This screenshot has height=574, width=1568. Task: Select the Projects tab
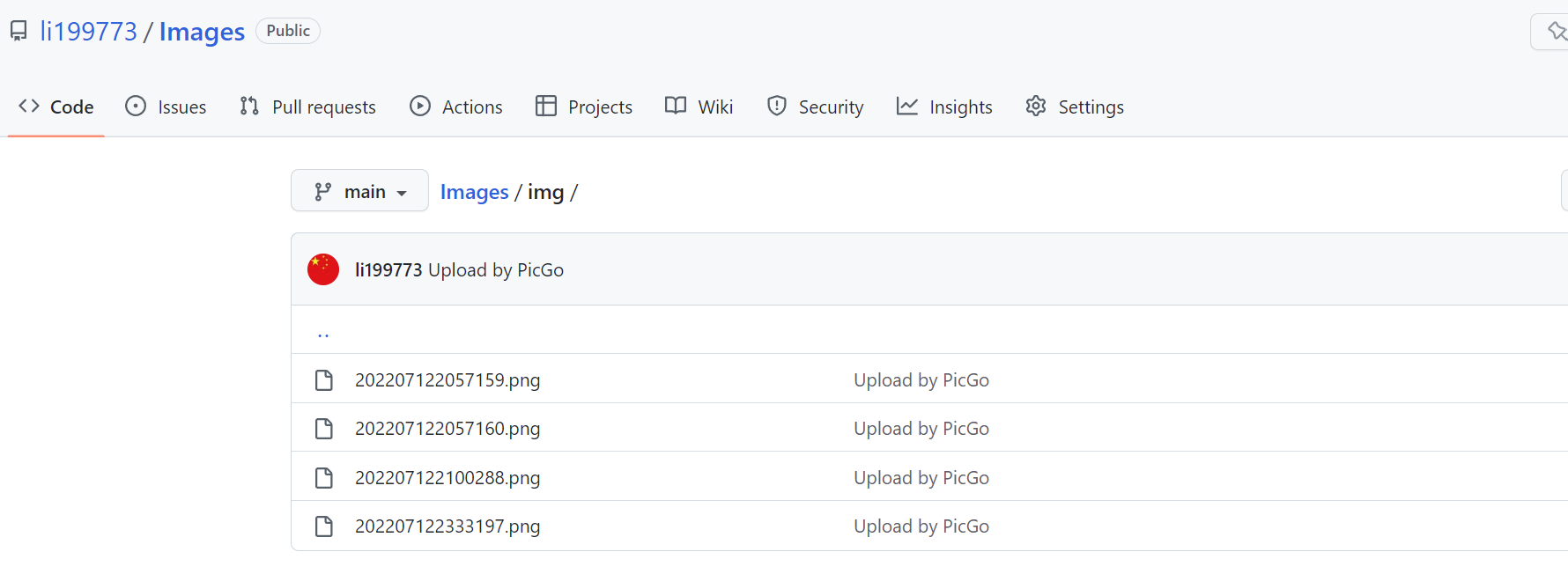point(584,106)
